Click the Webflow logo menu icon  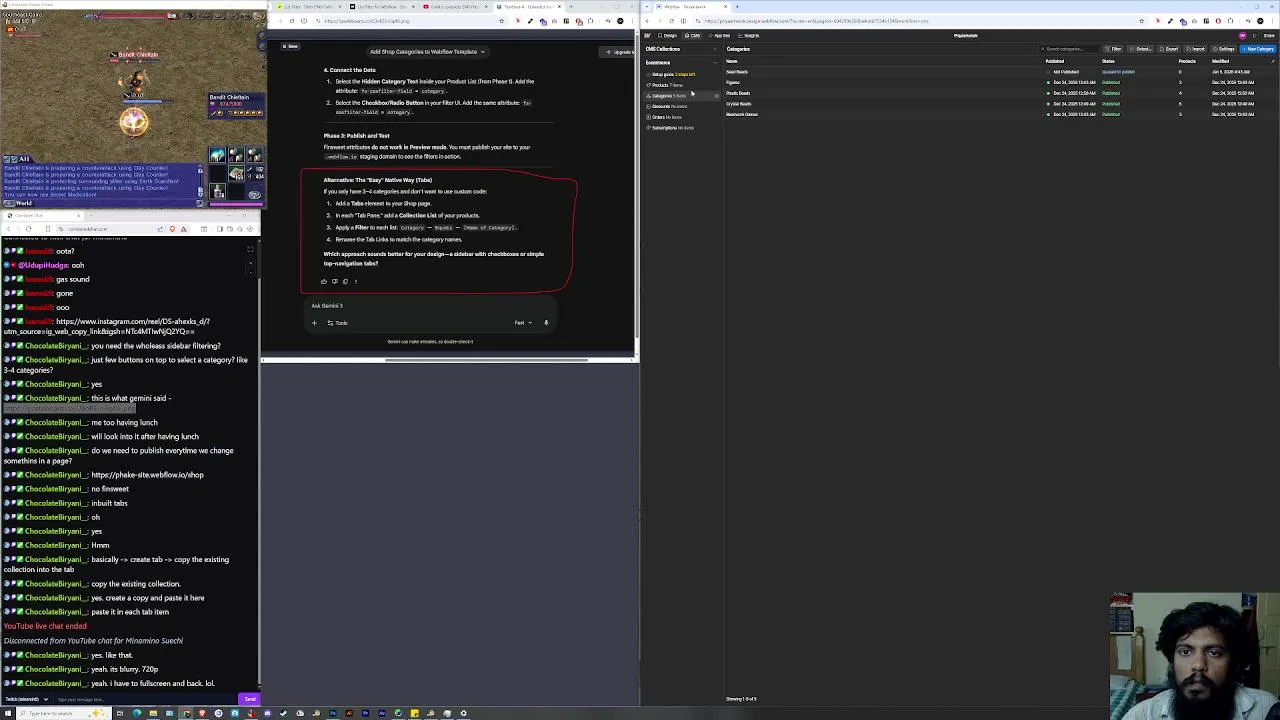[647, 36]
